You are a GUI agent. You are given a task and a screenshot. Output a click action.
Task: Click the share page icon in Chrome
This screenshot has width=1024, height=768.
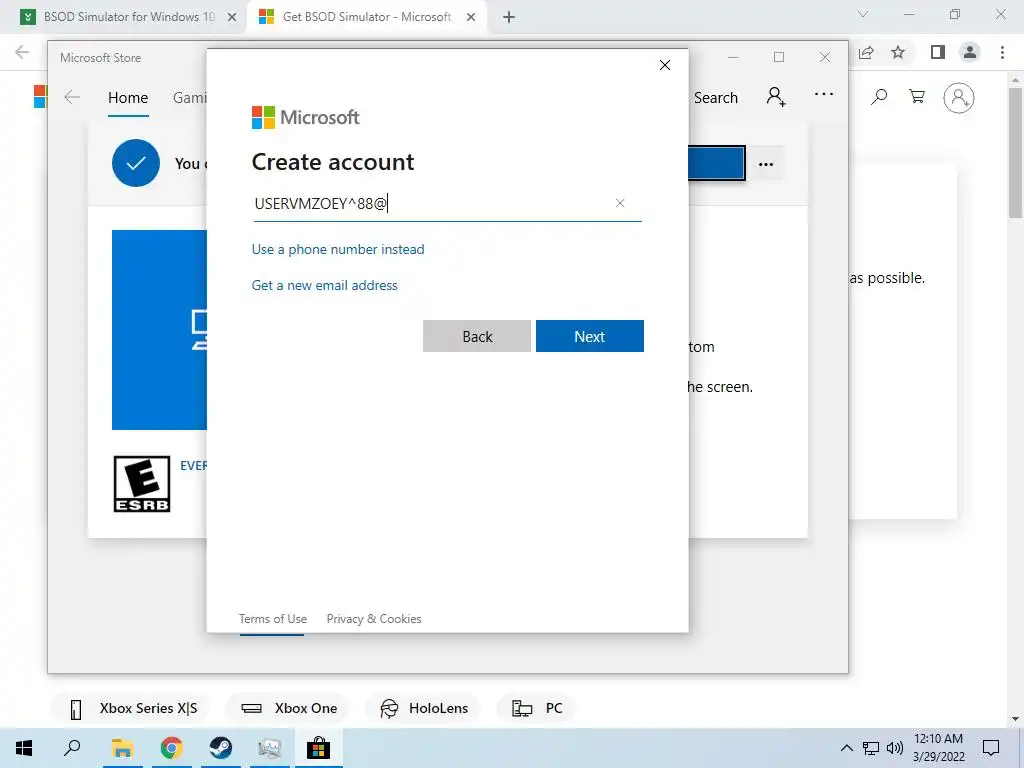coord(866,53)
